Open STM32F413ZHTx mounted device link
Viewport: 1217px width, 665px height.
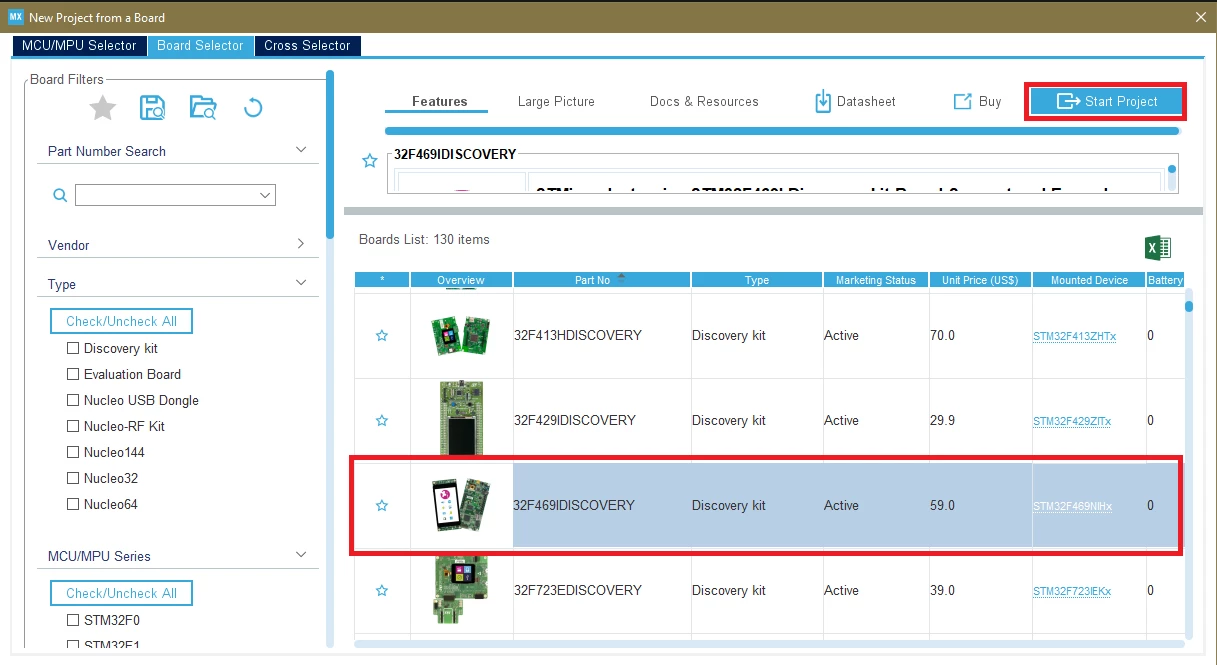coord(1074,337)
